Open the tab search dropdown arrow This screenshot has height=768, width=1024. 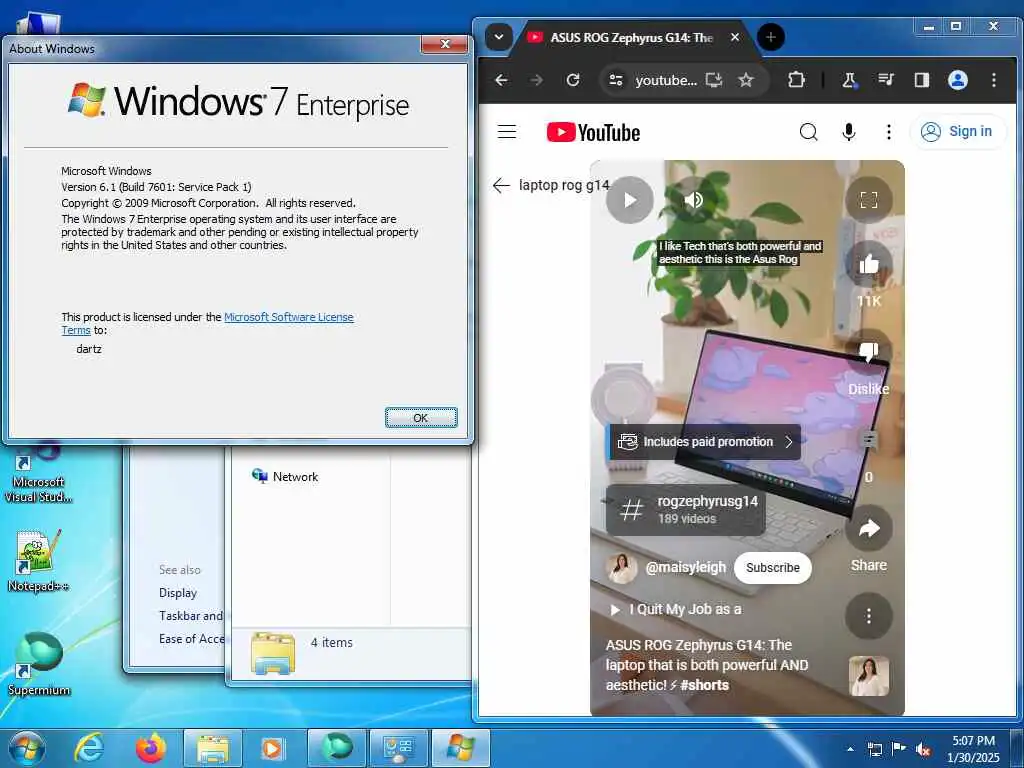point(498,37)
